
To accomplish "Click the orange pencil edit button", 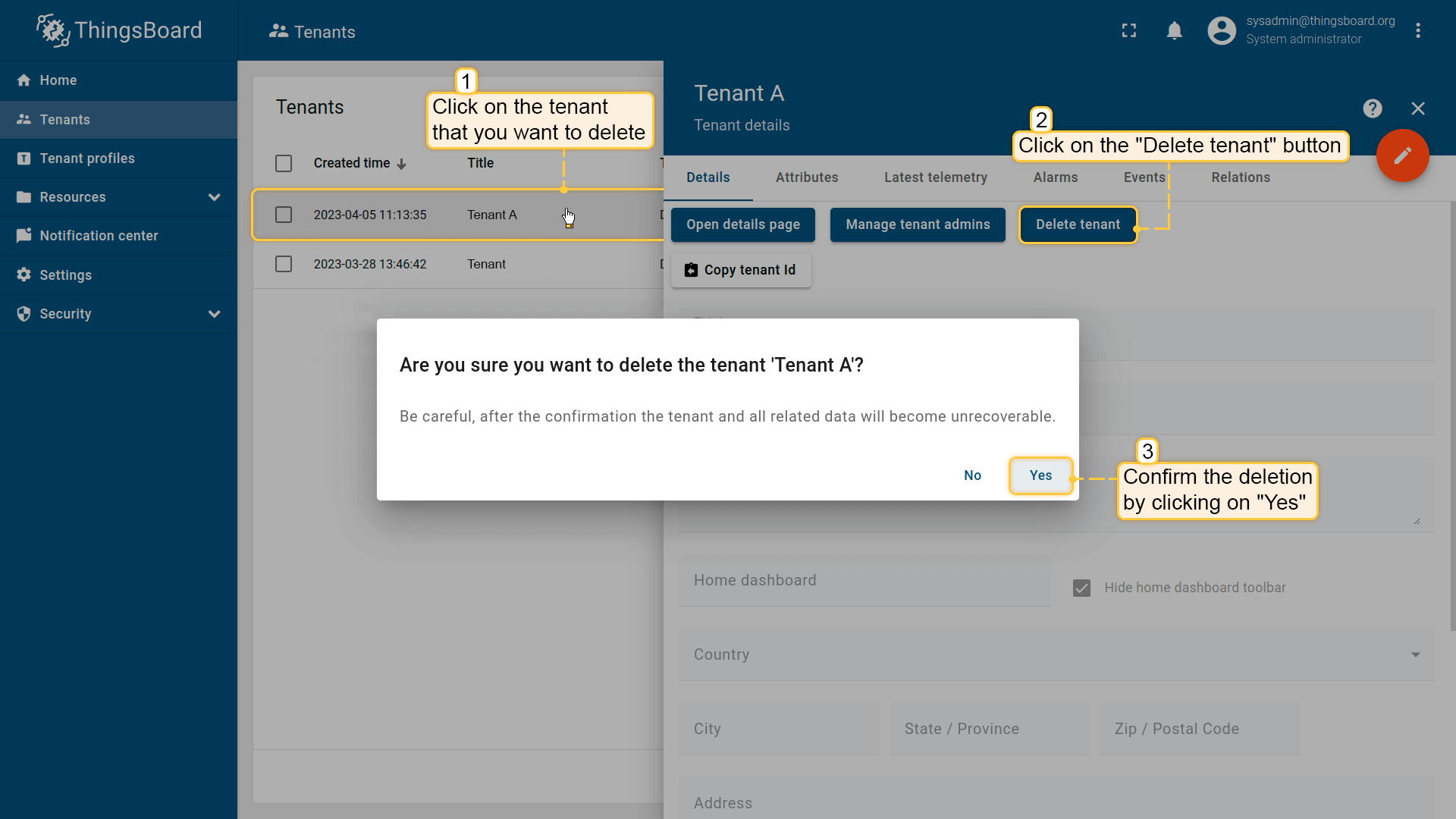I will 1402,155.
